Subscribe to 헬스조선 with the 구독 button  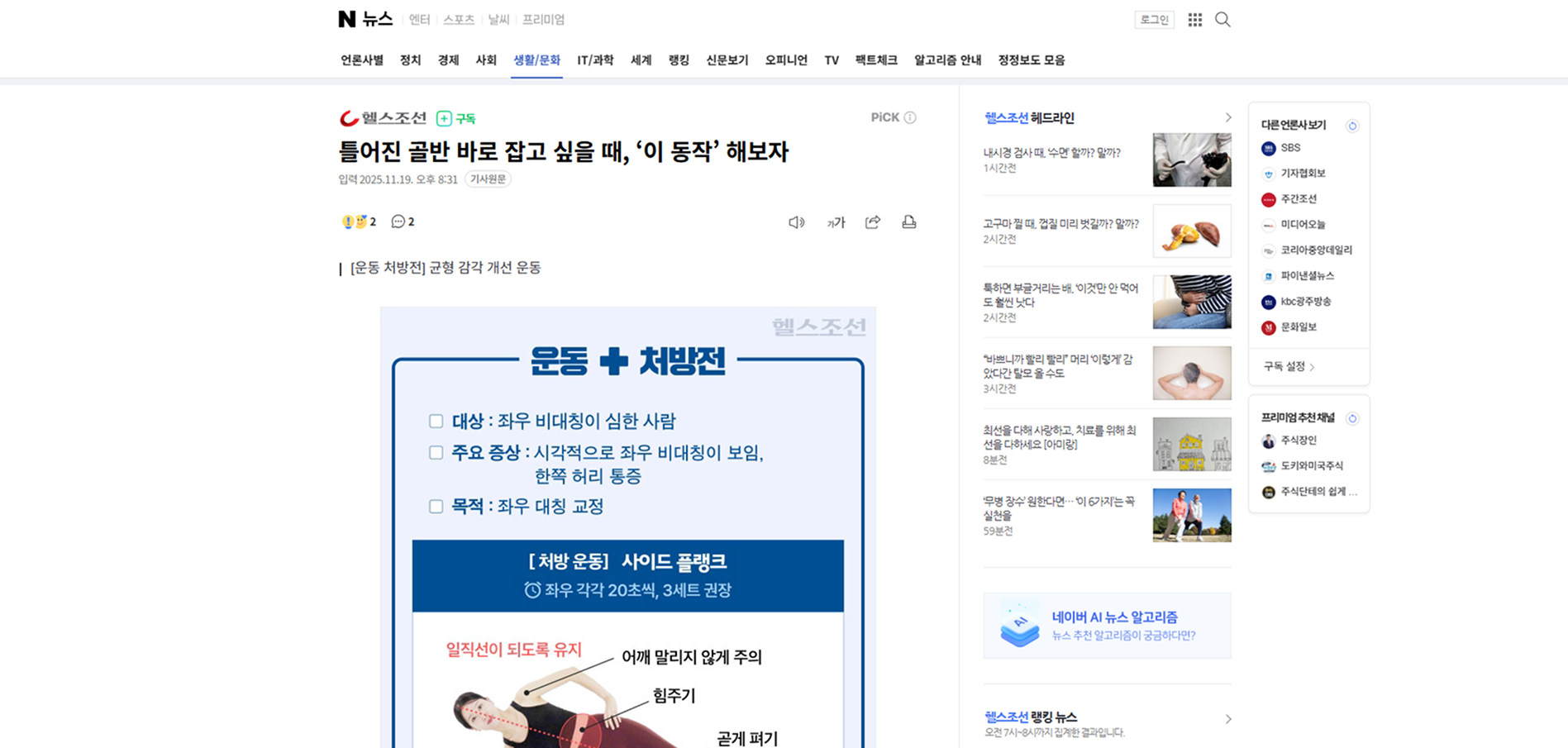click(x=456, y=118)
